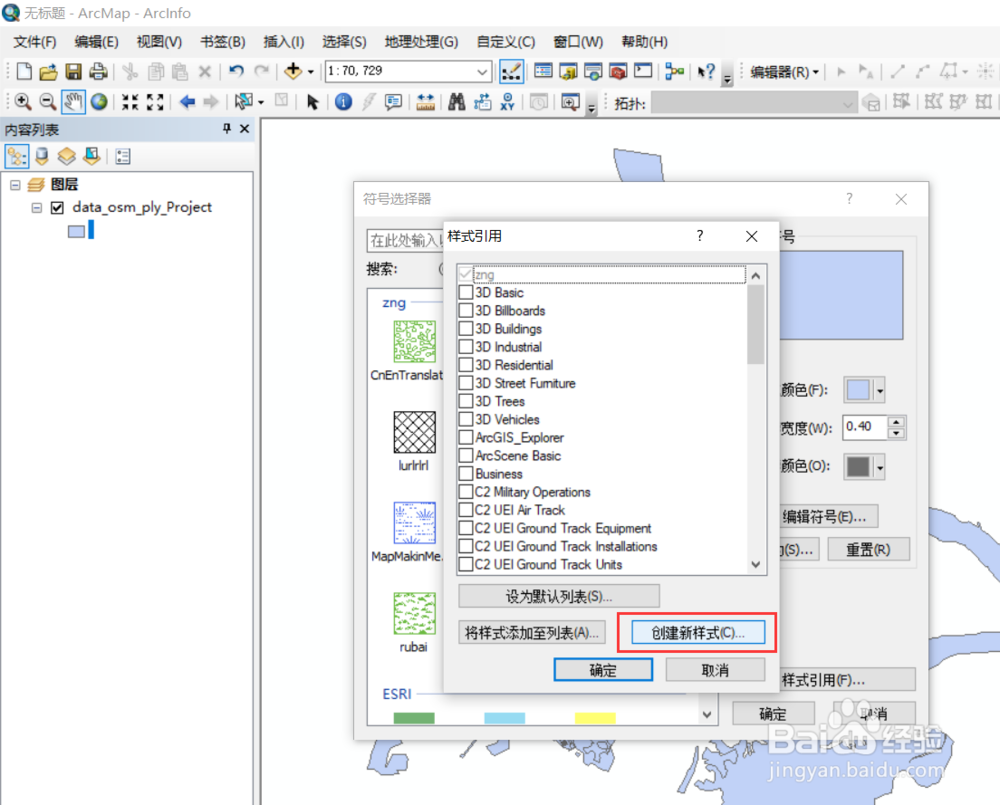Zoom to Full Extent globe
This screenshot has width=1000, height=805.
99,101
